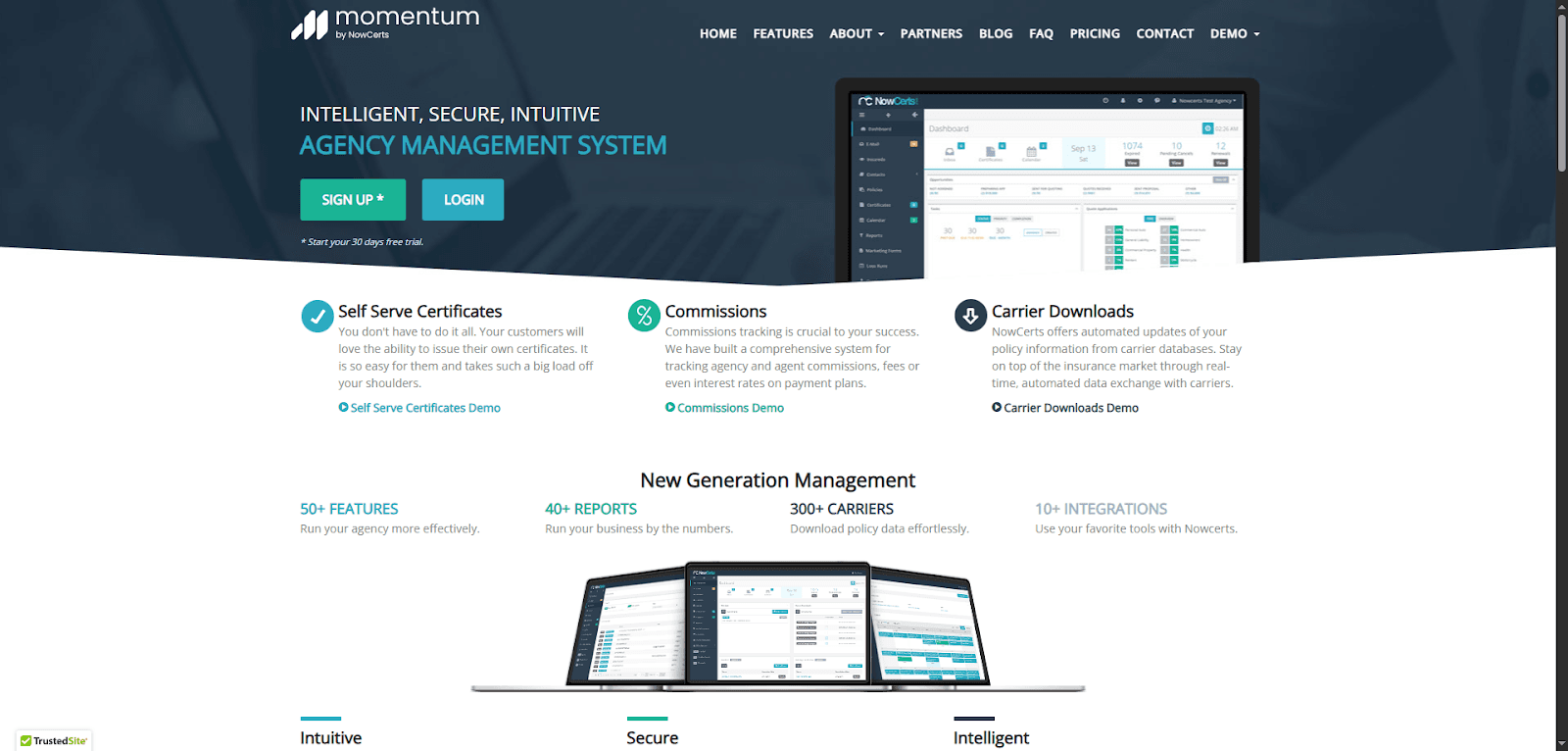Click the Carrier Downloads arrow icon
Image resolution: width=1568 pixels, height=751 pixels.
coord(970,316)
